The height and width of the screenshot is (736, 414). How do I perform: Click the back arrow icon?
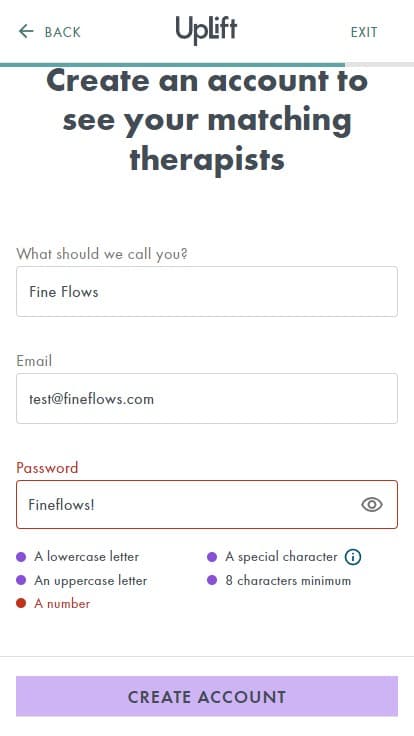pyautogui.click(x=26, y=32)
